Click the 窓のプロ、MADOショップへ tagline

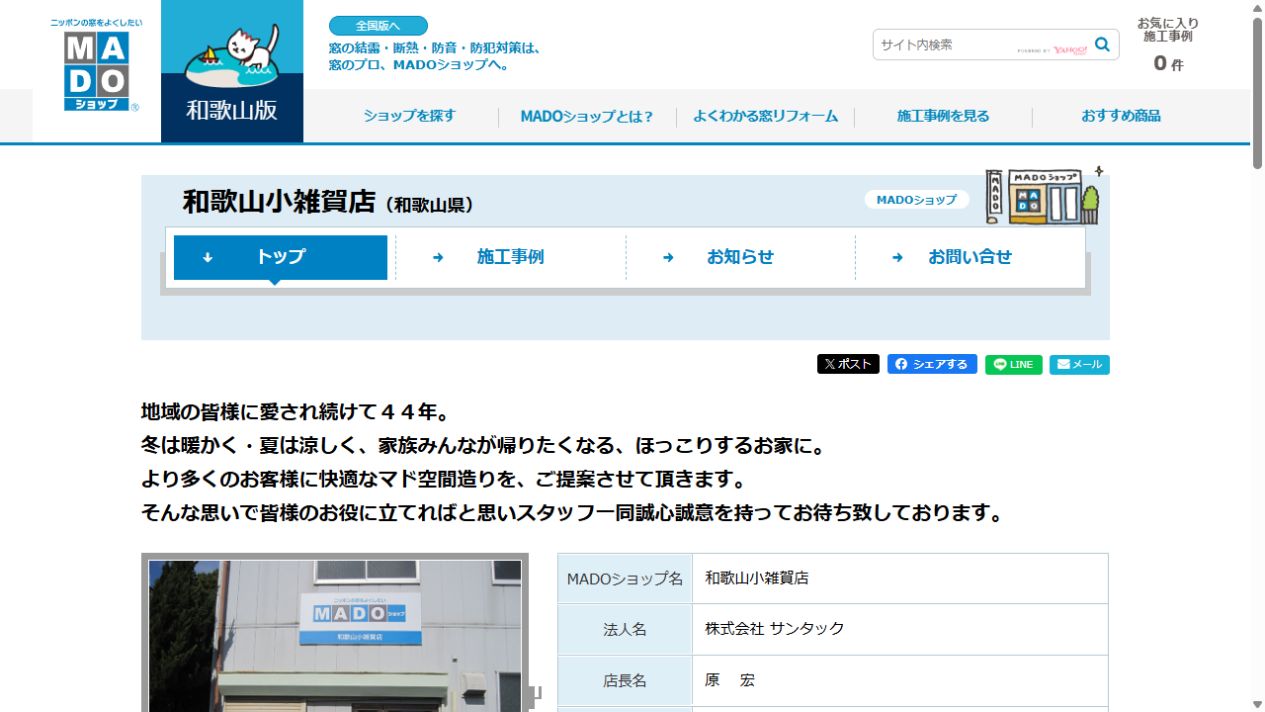pos(420,65)
